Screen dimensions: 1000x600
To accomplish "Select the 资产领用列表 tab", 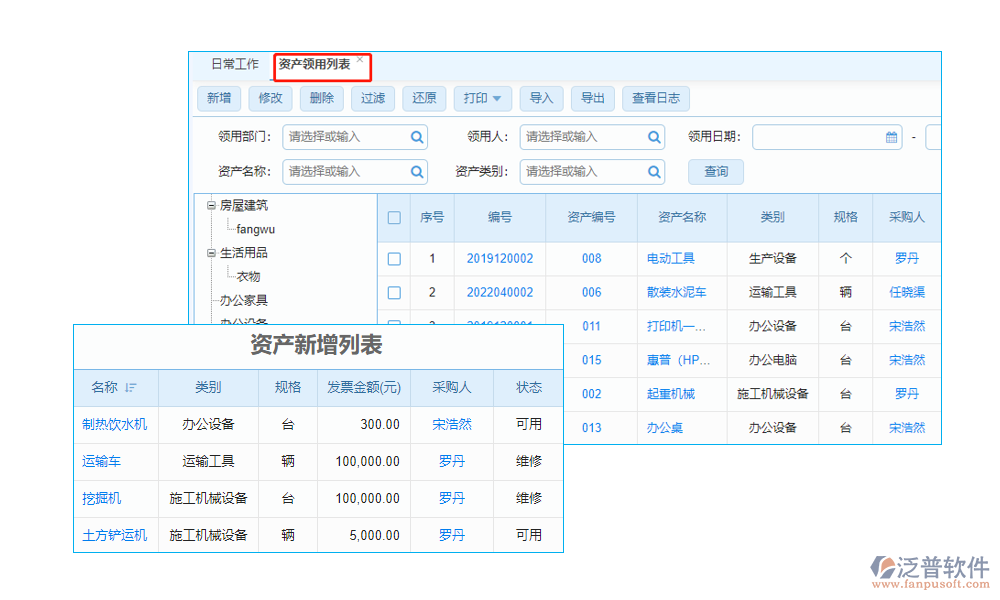I will pos(314,64).
